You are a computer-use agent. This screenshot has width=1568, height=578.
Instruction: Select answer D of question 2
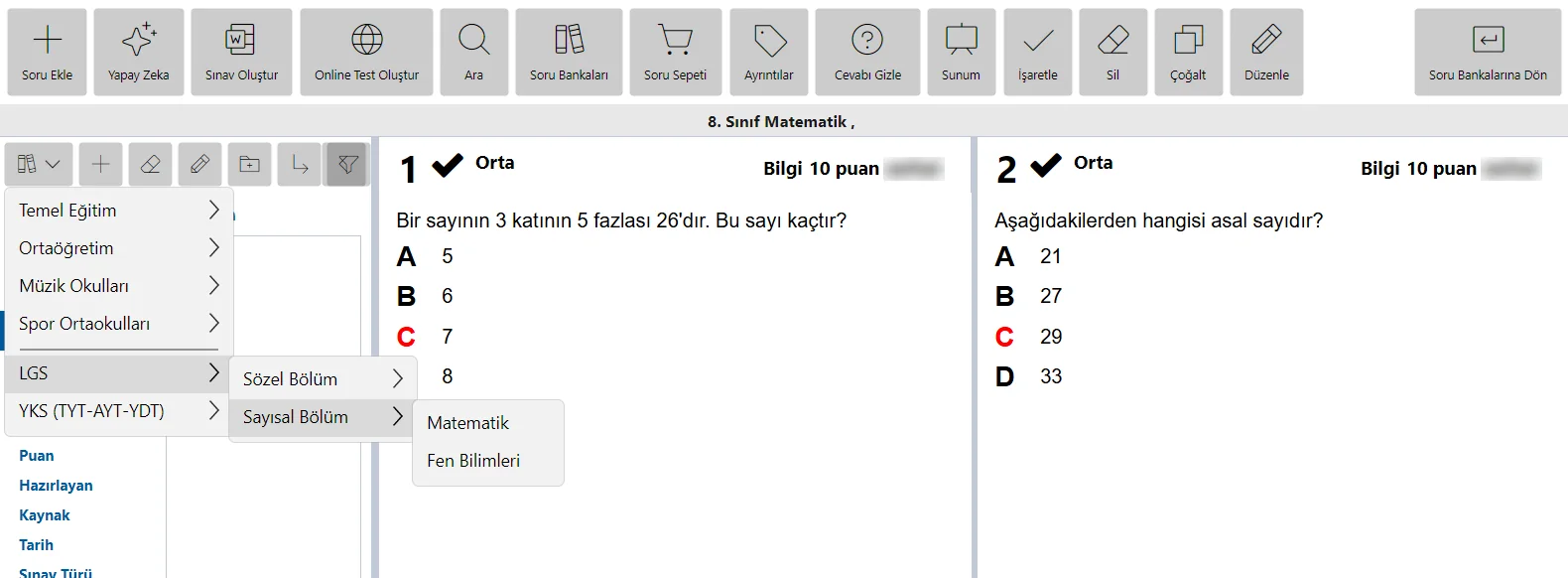click(1004, 377)
